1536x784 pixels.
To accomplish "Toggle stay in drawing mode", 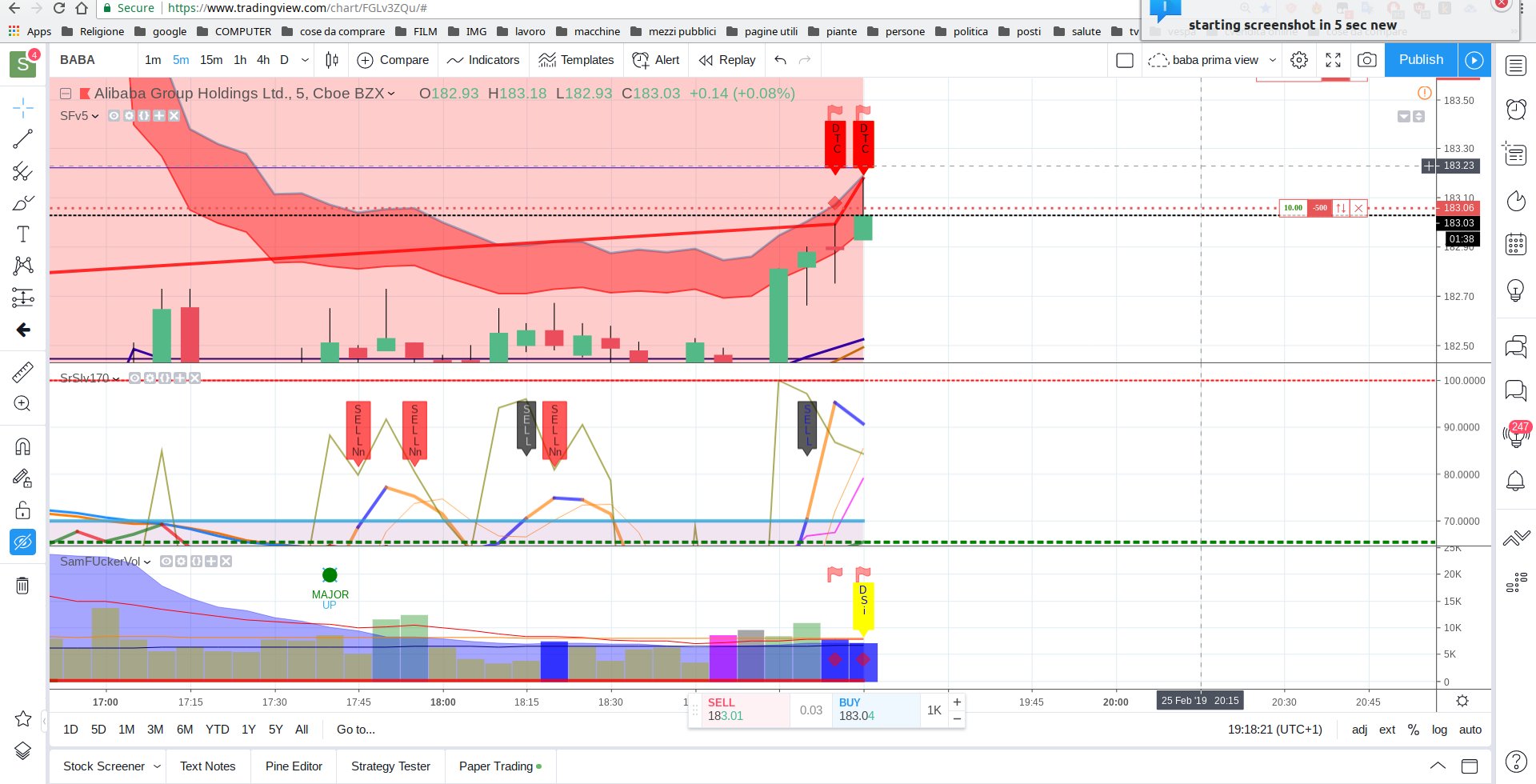I will click(23, 478).
